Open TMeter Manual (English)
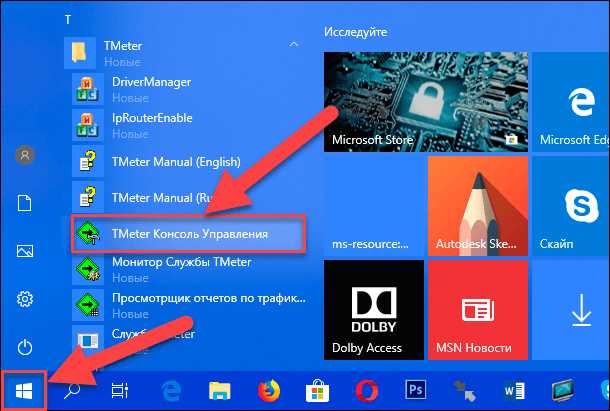This screenshot has width=610, height=411. 189,161
